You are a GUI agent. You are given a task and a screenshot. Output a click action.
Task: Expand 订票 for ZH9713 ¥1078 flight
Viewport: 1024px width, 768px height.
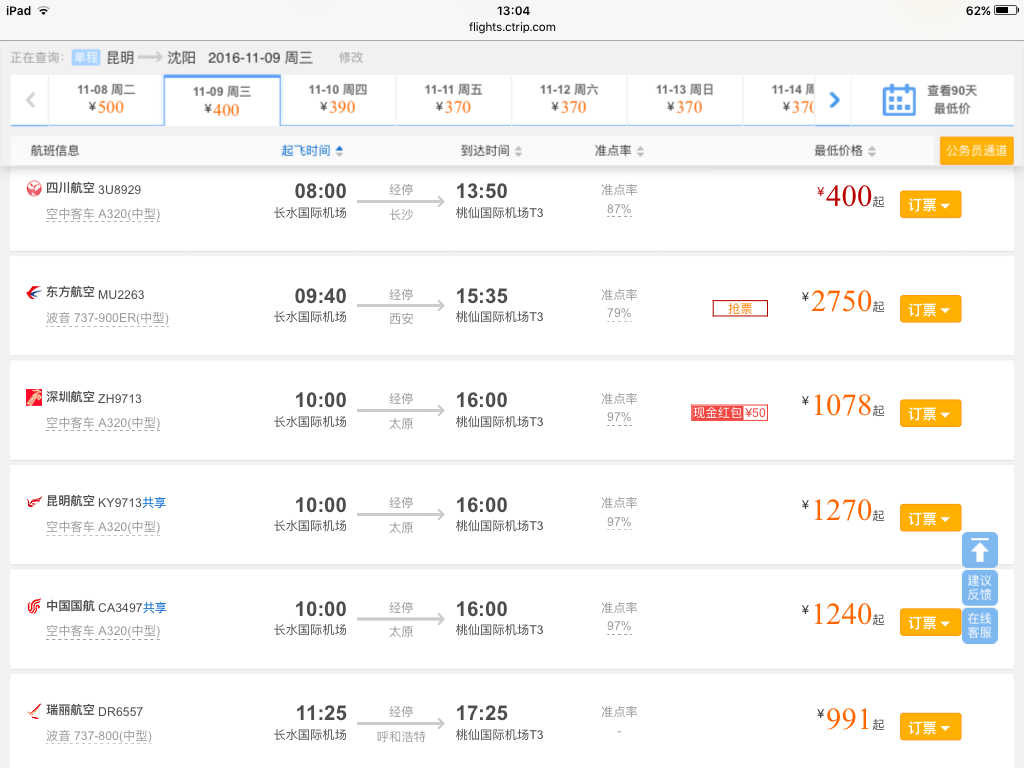(930, 413)
